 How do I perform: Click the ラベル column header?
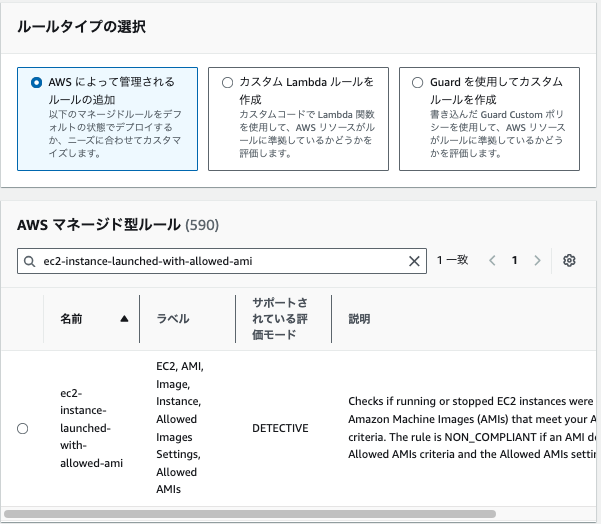[173, 319]
